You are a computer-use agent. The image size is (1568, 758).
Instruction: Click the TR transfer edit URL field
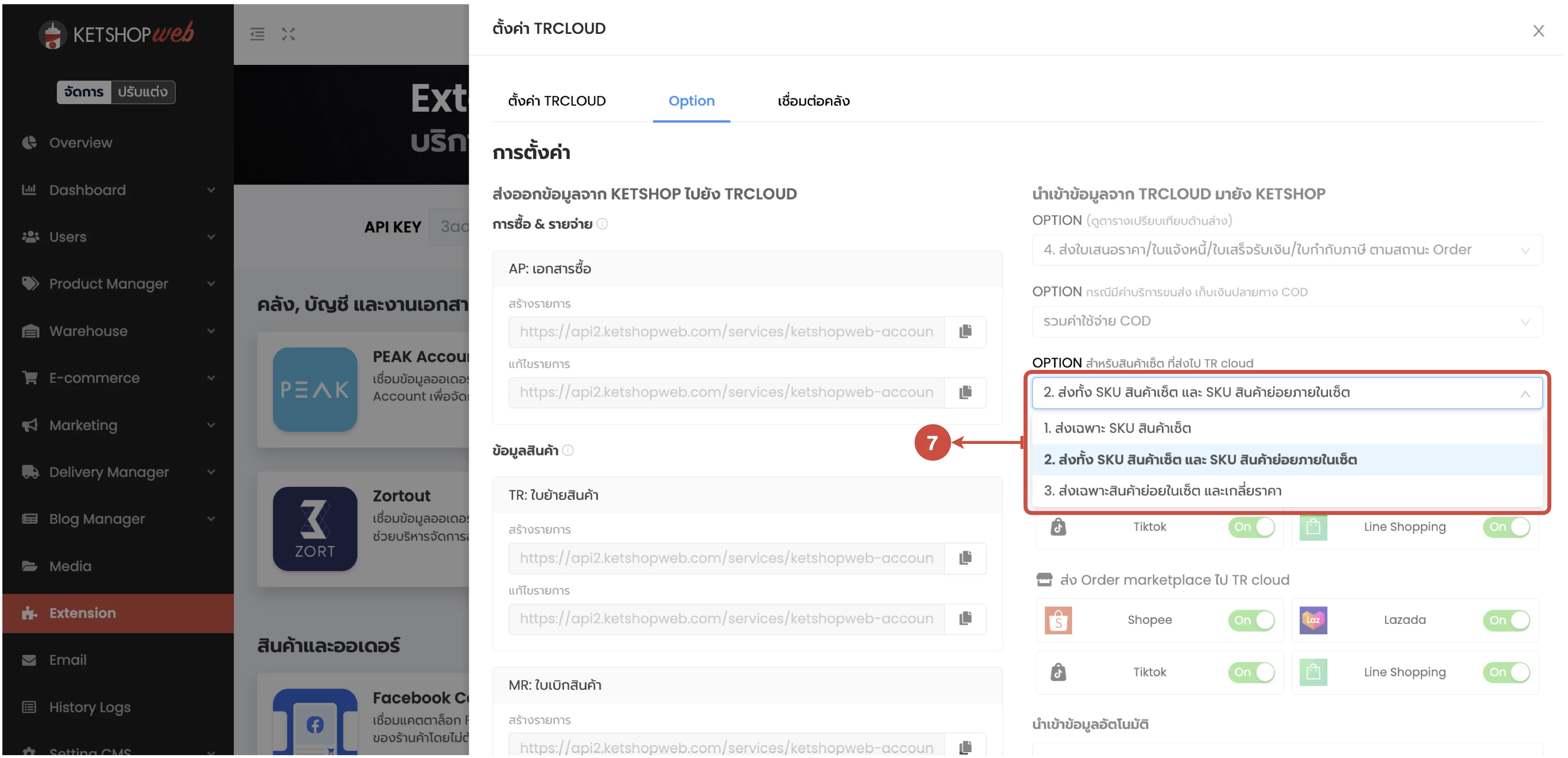pos(726,619)
